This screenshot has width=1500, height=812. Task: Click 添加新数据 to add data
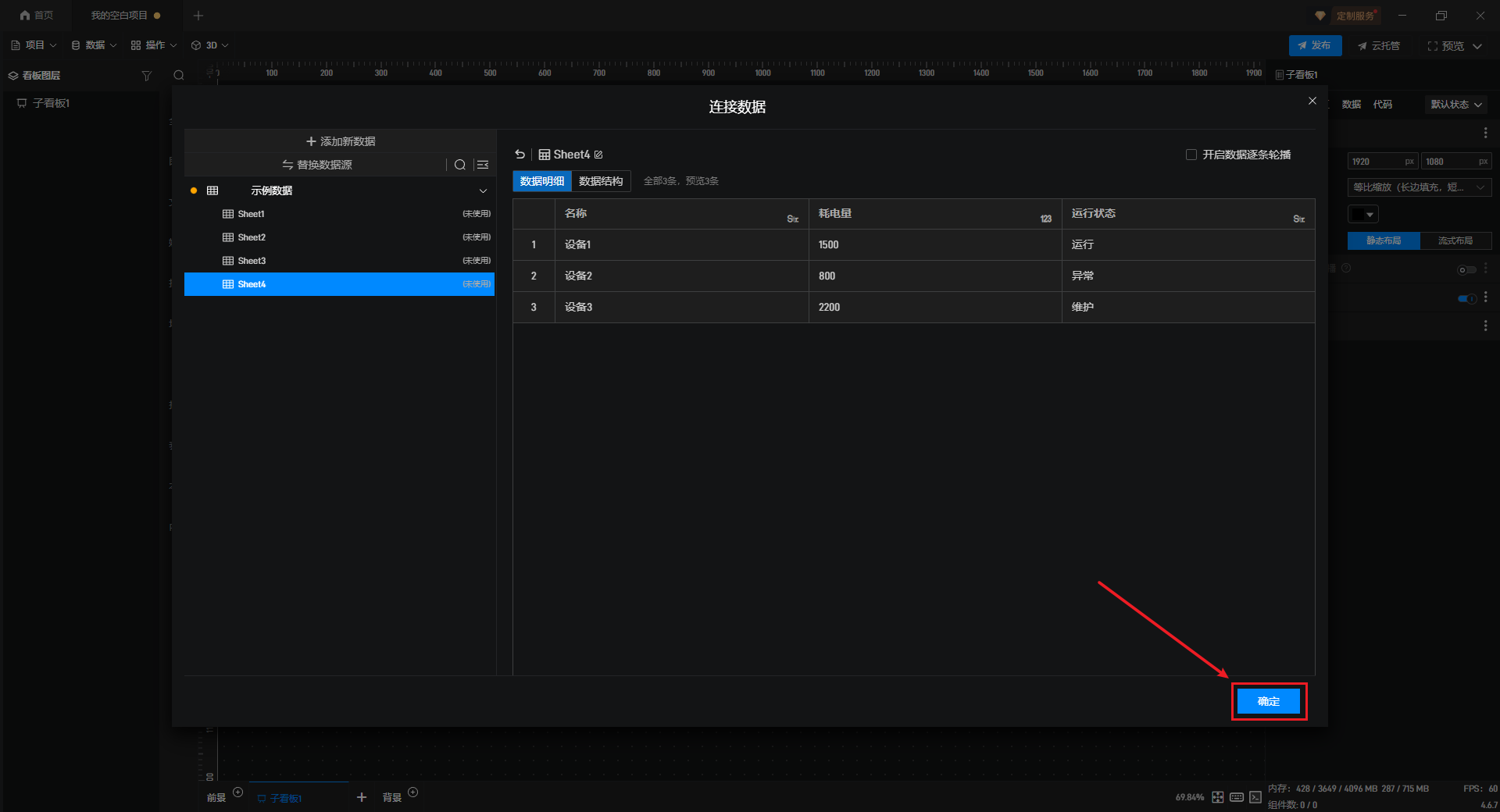click(x=341, y=141)
